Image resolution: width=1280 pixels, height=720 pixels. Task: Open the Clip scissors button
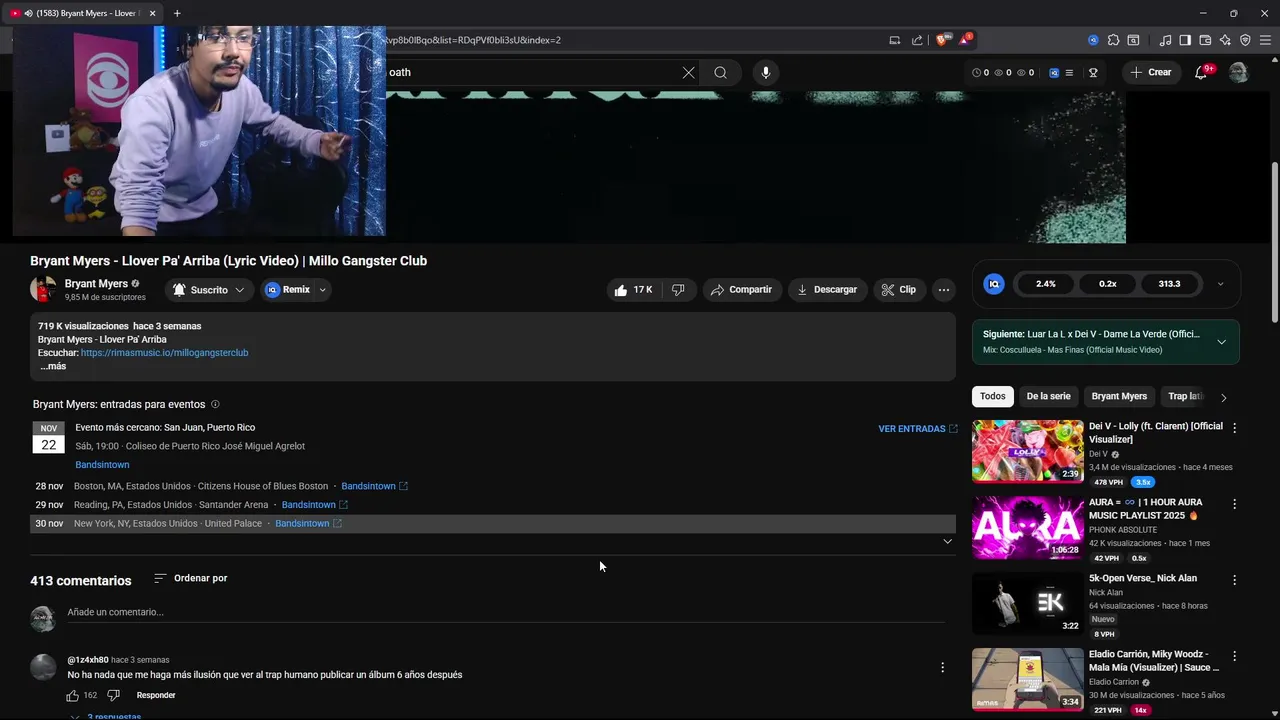click(898, 290)
